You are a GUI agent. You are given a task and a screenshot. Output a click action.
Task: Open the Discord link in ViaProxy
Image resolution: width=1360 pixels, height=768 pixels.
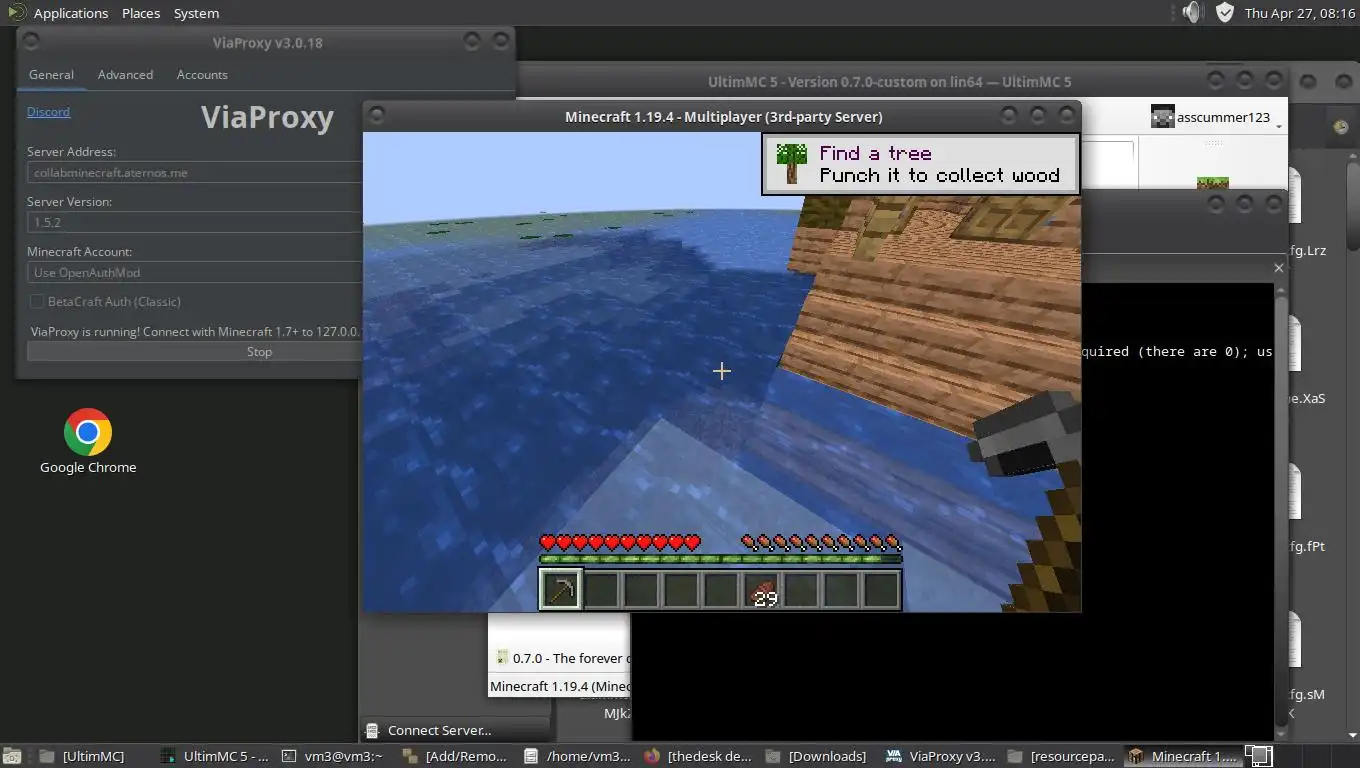tap(48, 112)
